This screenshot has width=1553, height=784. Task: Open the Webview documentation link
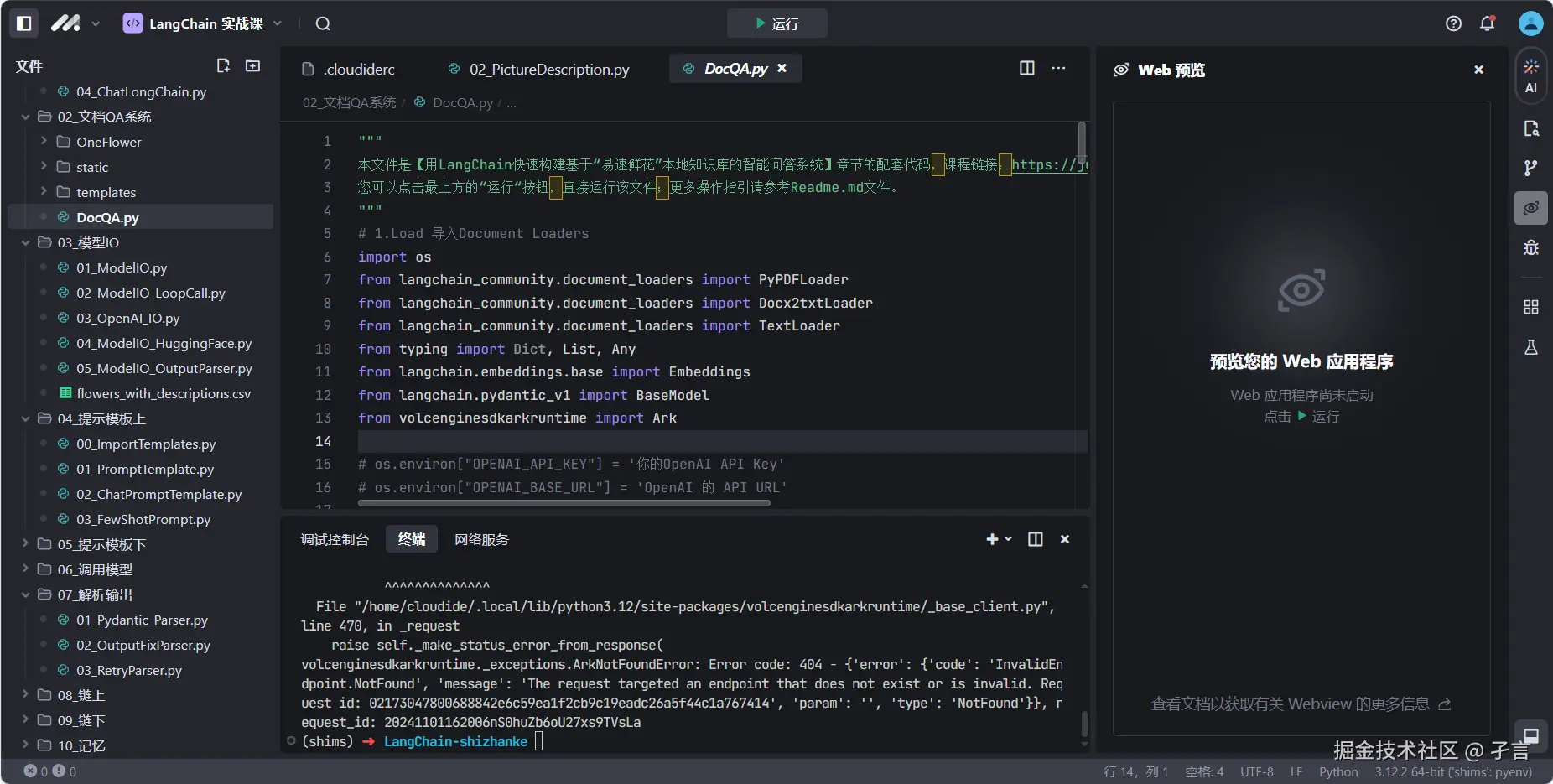coord(1300,704)
